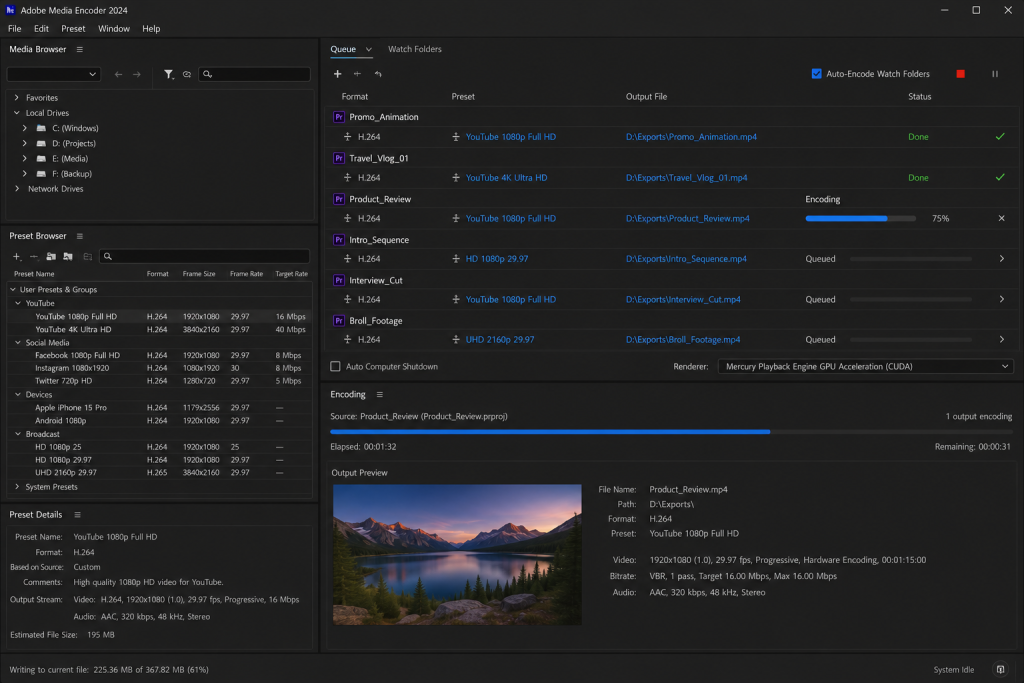Screen dimensions: 1024x683
Task: Click the D:\Exports\Promo_Animation.mp4 output link
Action: click(691, 137)
